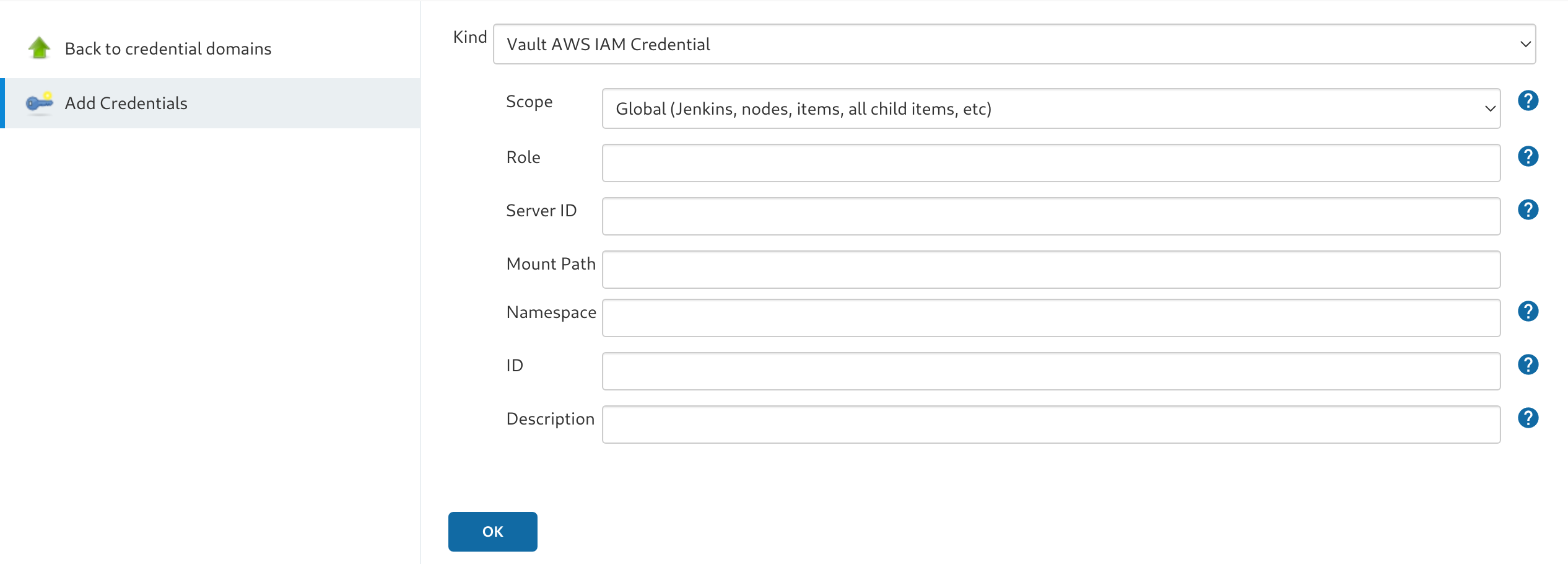Click into the Mount Path field
This screenshot has height=564, width=1568.
(x=1051, y=270)
